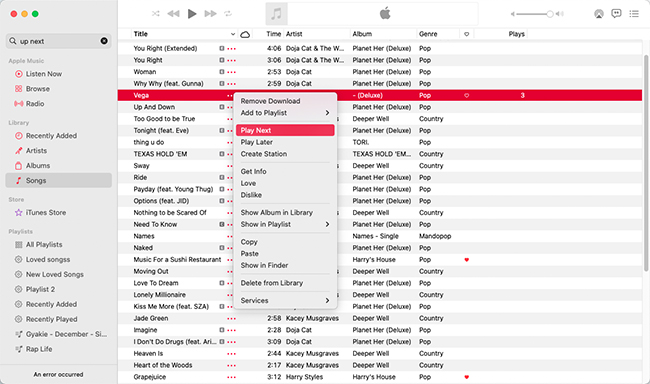Sort by cloud status column

pyautogui.click(x=245, y=34)
